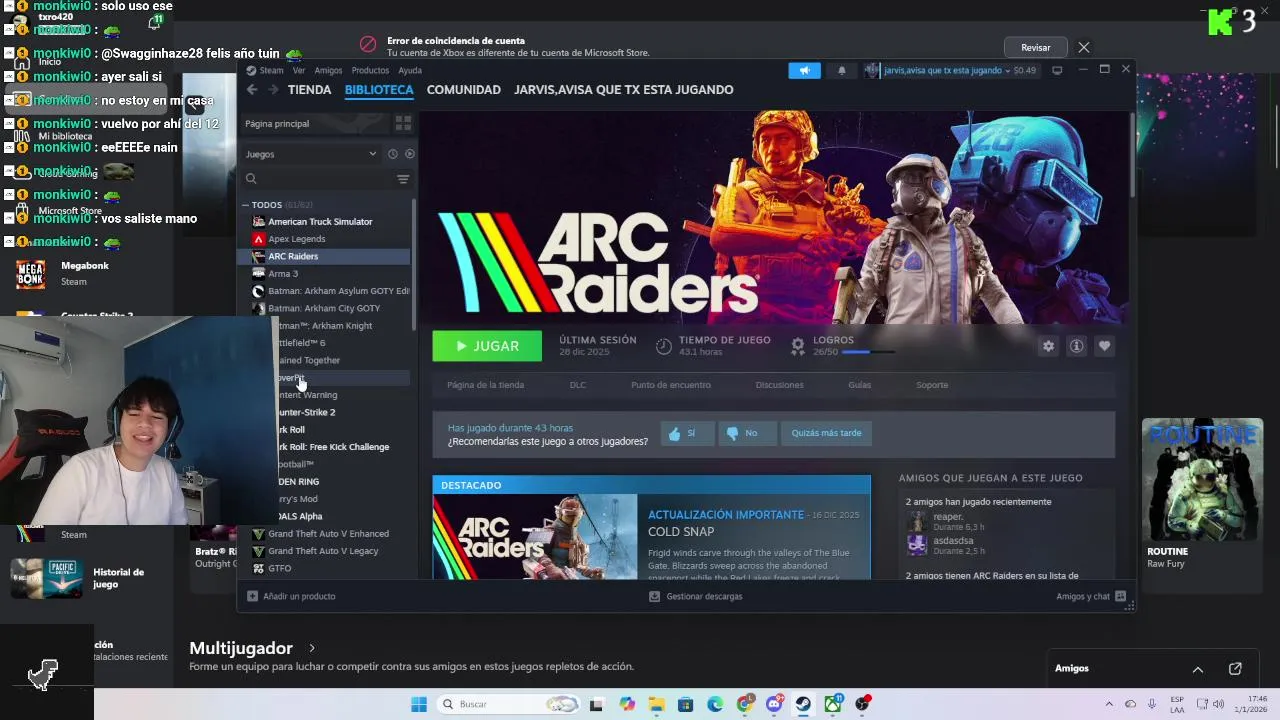Click the Windows taskbar Buscar field

(x=509, y=704)
